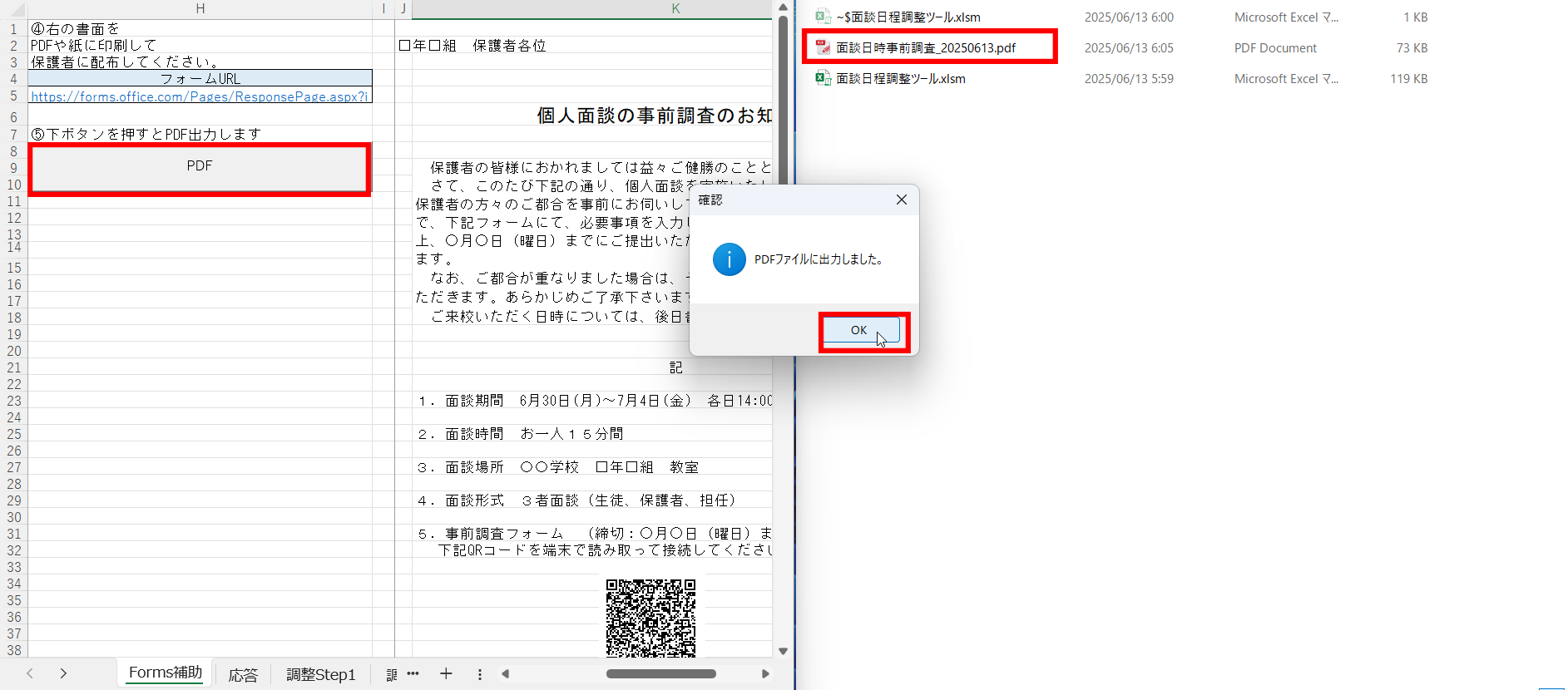Click the horizontal scrollbar left arrow
1568x690 pixels.
coord(505,673)
